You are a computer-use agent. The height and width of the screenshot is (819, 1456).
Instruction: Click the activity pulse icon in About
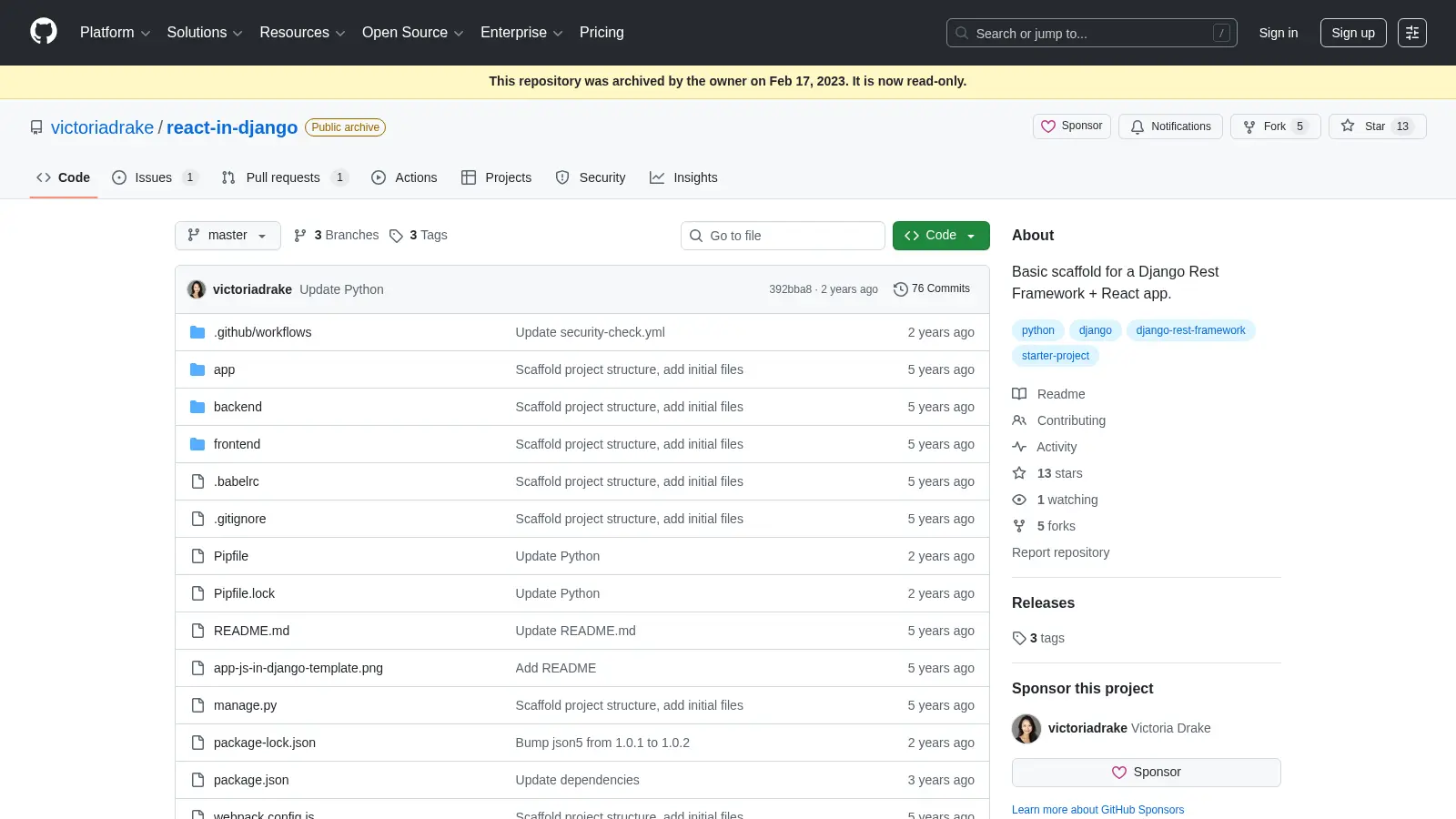point(1019,447)
